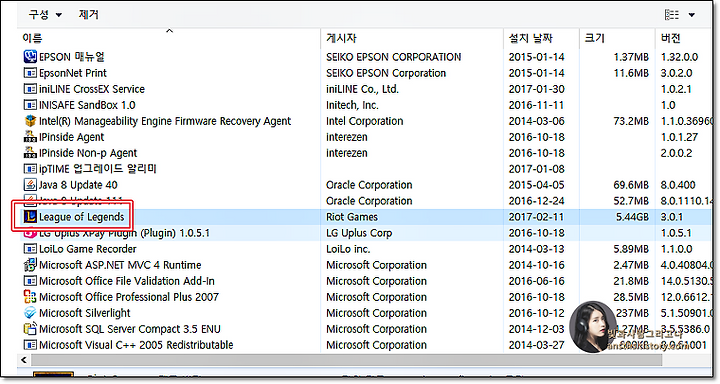
Task: Select Microsoft Silverlight name text
Action: (85, 313)
